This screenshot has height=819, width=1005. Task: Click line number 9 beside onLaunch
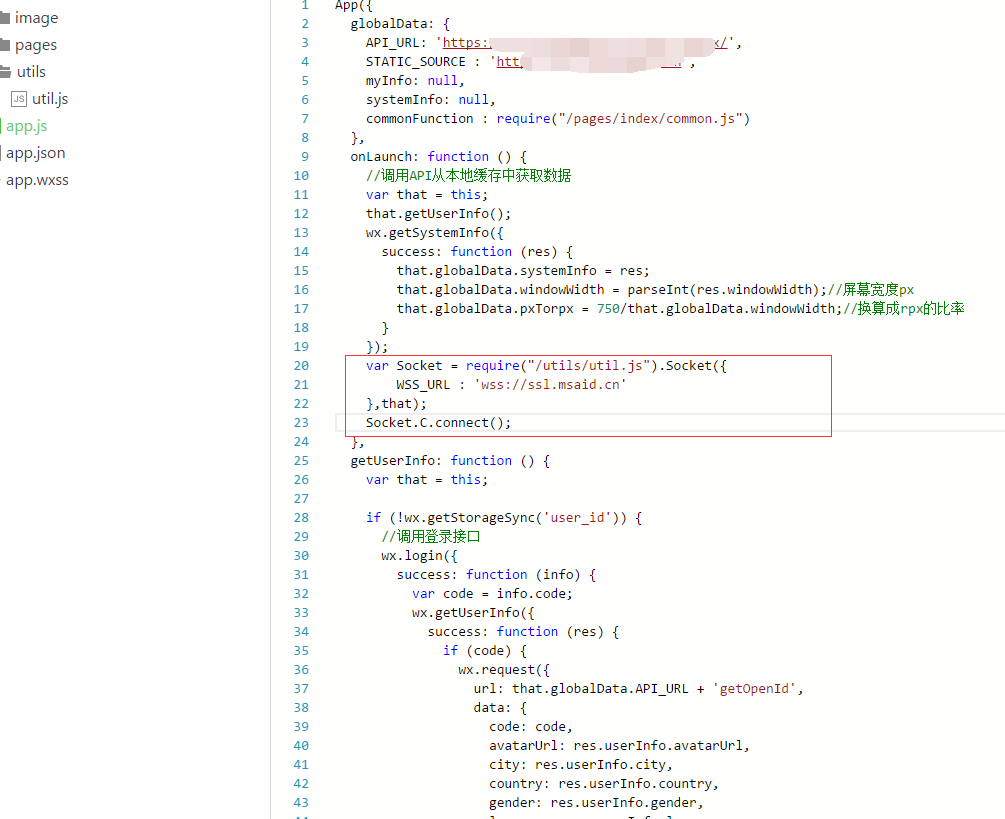(305, 157)
